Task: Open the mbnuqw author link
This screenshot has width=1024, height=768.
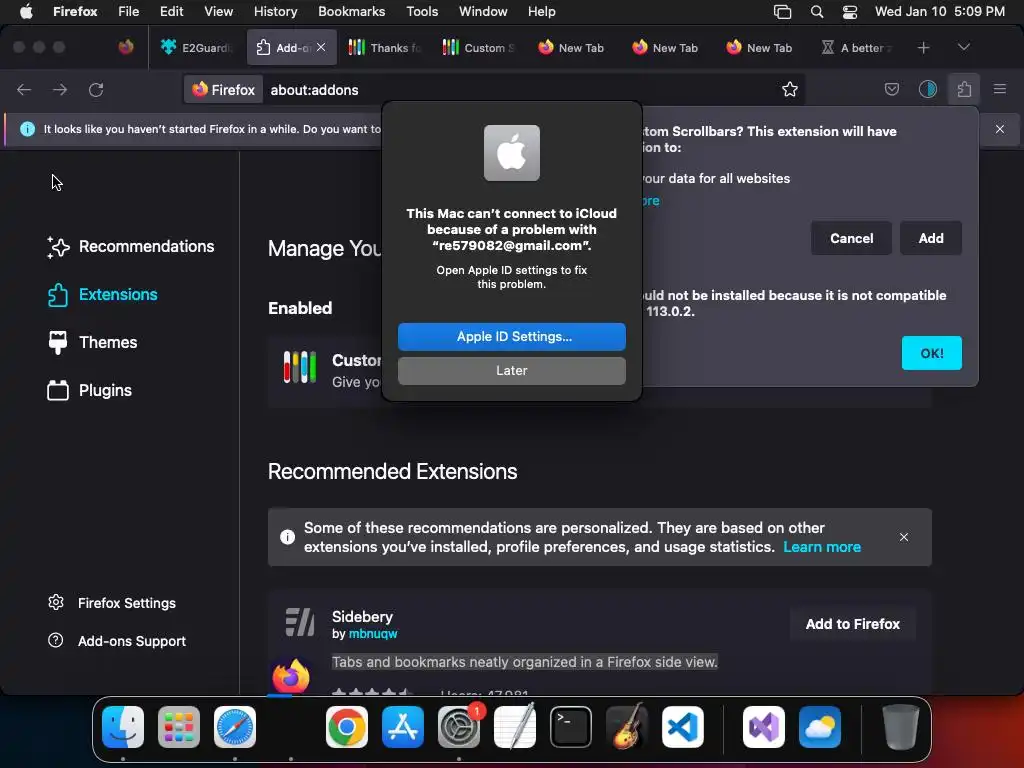Action: (x=373, y=633)
